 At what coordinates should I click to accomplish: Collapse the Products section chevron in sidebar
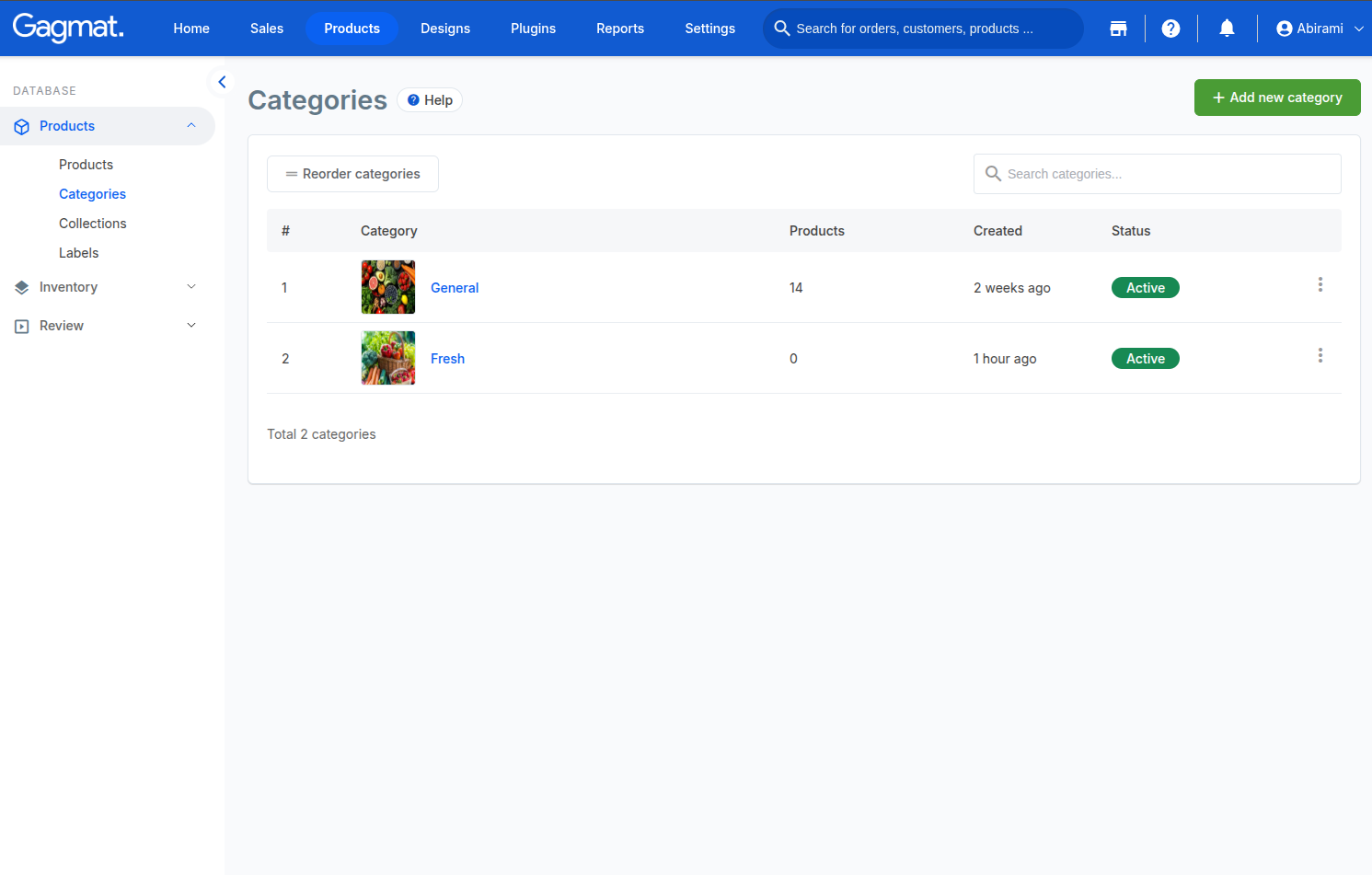pos(191,125)
